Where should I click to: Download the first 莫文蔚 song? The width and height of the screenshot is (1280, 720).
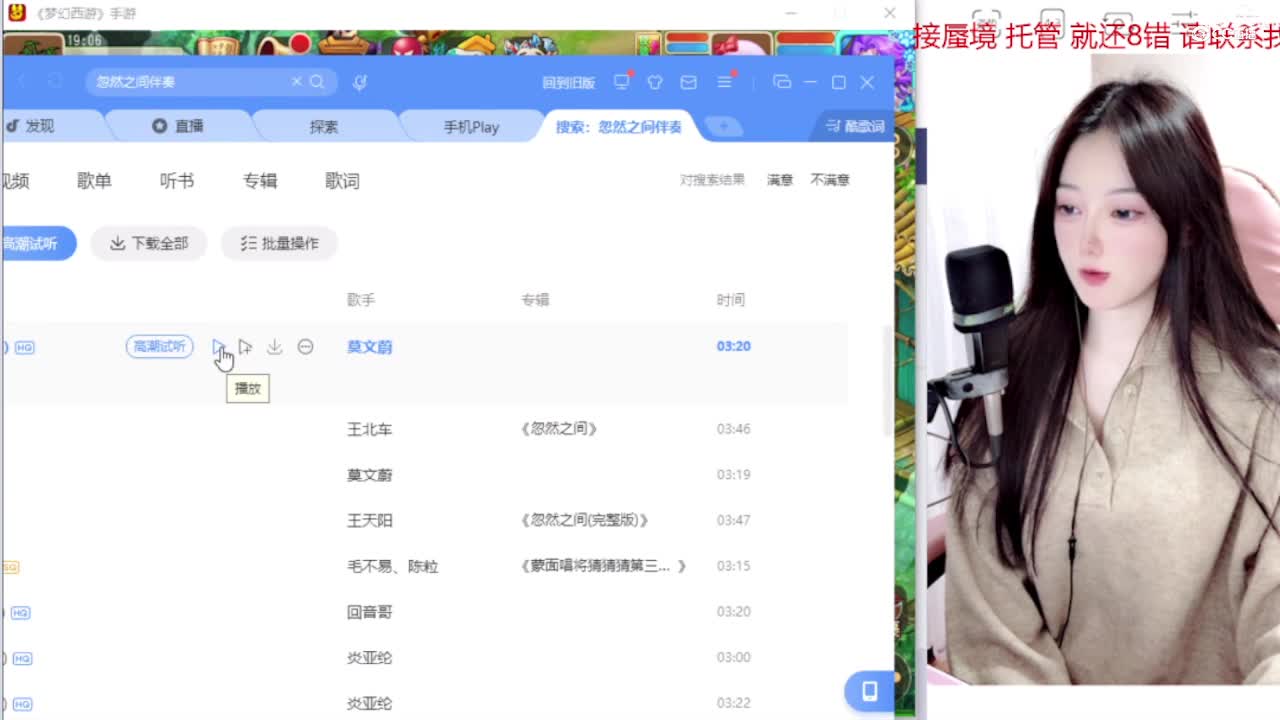pos(275,346)
